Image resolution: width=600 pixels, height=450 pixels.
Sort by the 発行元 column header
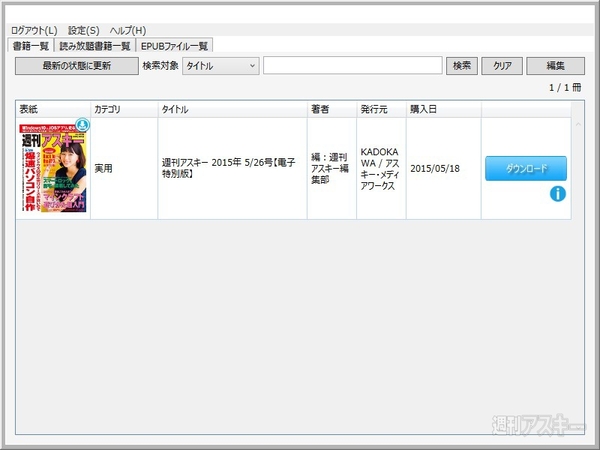381,109
